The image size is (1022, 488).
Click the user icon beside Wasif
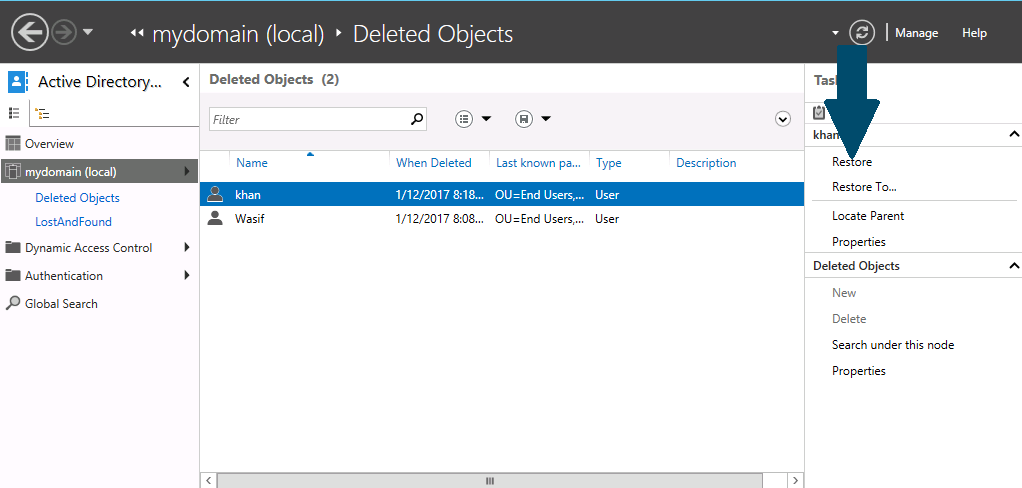[x=214, y=219]
